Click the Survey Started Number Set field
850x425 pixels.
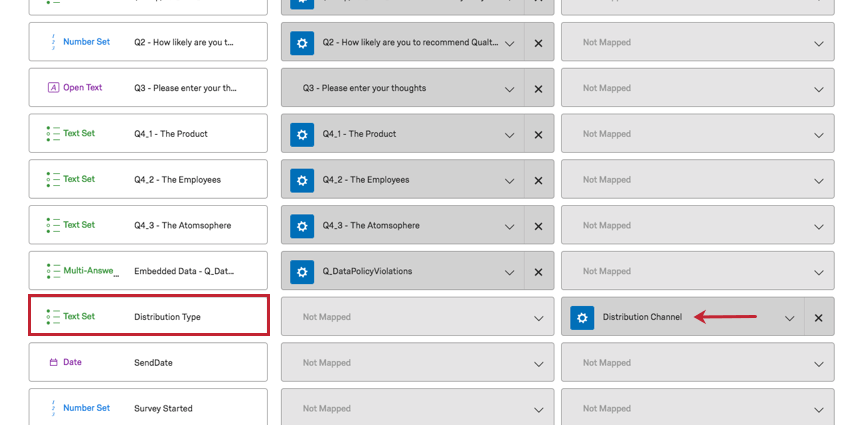pyautogui.click(x=148, y=408)
